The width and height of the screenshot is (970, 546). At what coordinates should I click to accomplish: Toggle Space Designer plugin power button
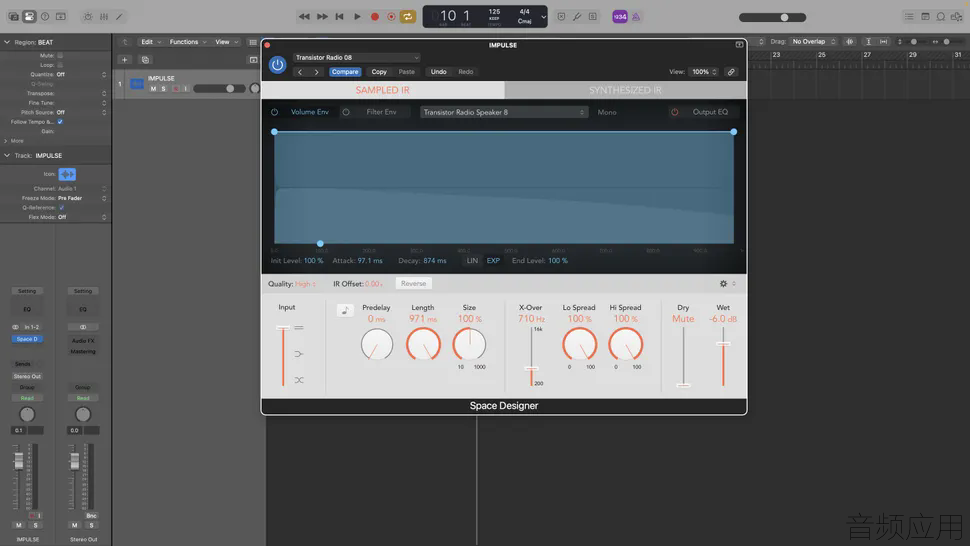coord(278,65)
